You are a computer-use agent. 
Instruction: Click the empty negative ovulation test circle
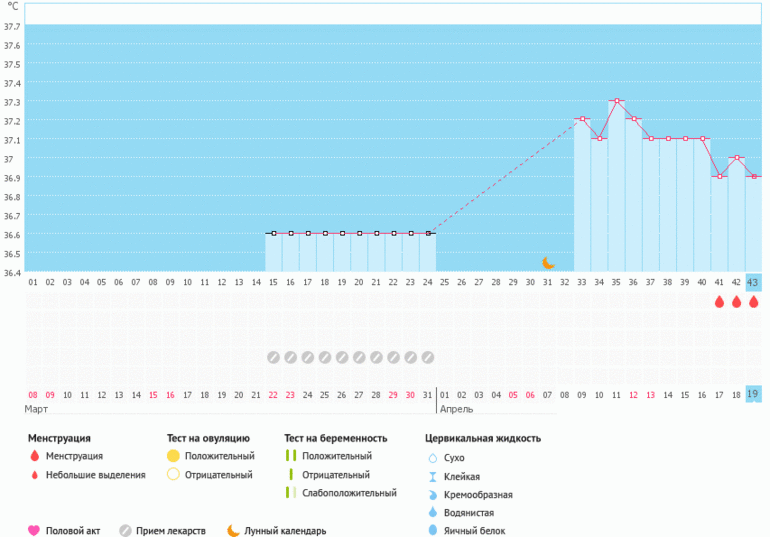173,474
